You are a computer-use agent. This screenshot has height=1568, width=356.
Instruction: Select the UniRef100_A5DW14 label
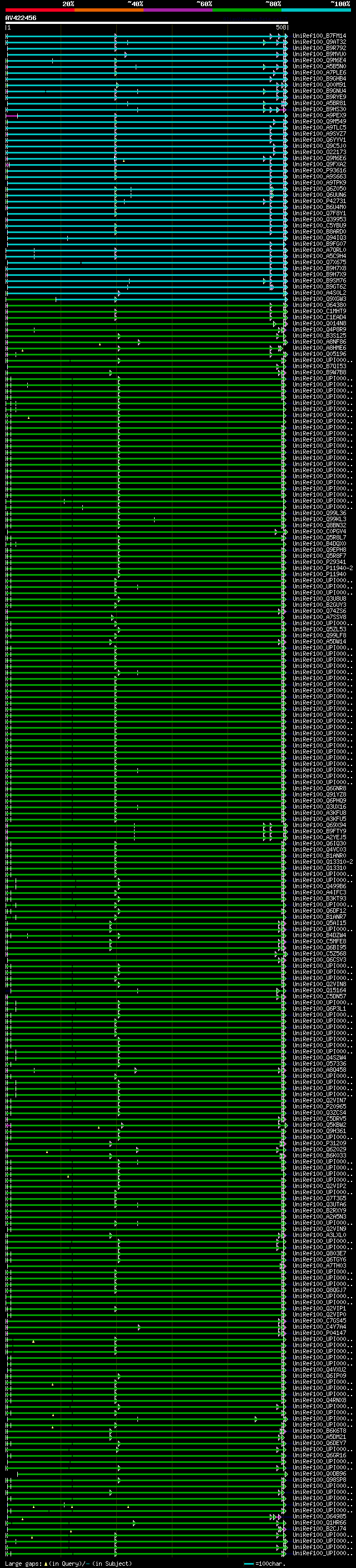[319, 641]
